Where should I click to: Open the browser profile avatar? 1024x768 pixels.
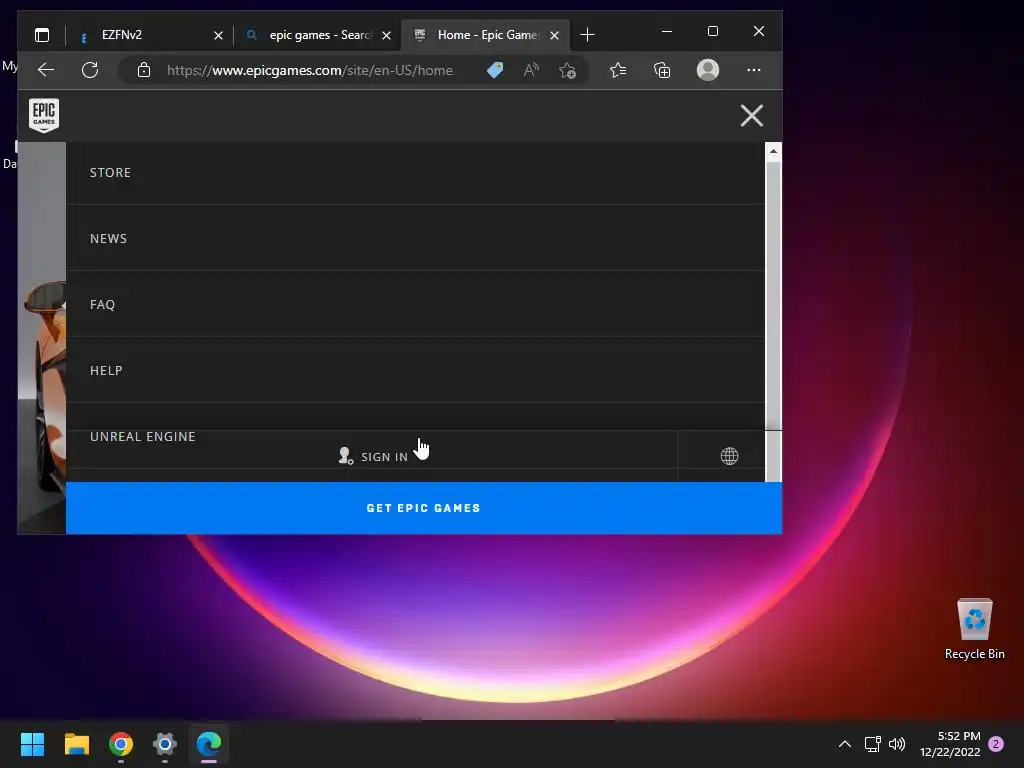[x=708, y=70]
